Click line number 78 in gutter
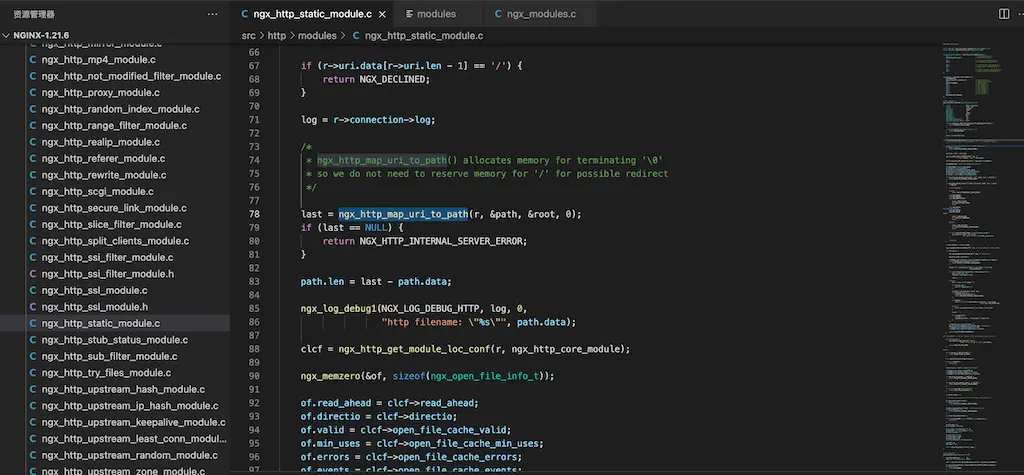 [x=254, y=214]
